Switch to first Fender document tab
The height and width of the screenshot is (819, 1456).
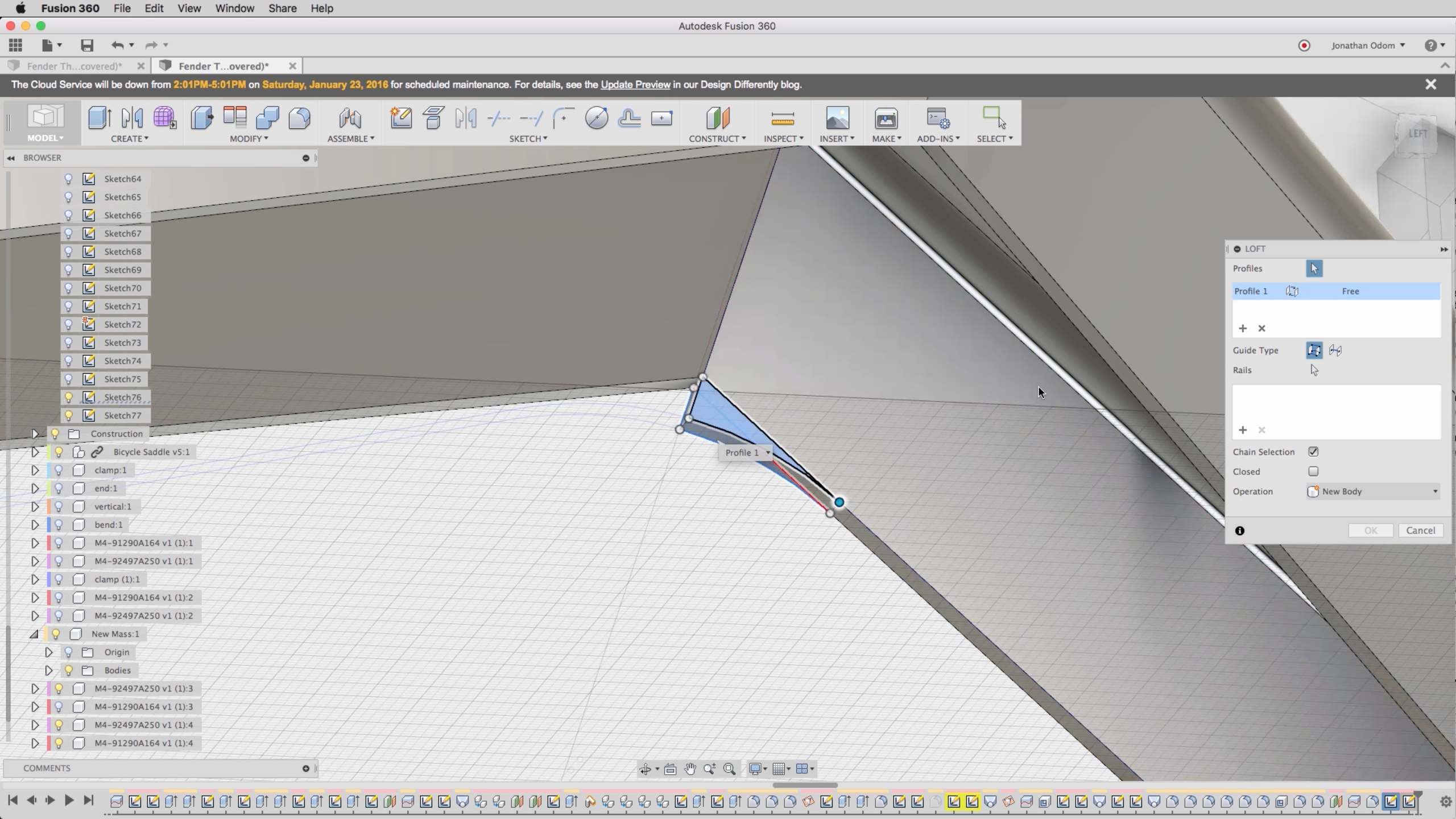(74, 66)
